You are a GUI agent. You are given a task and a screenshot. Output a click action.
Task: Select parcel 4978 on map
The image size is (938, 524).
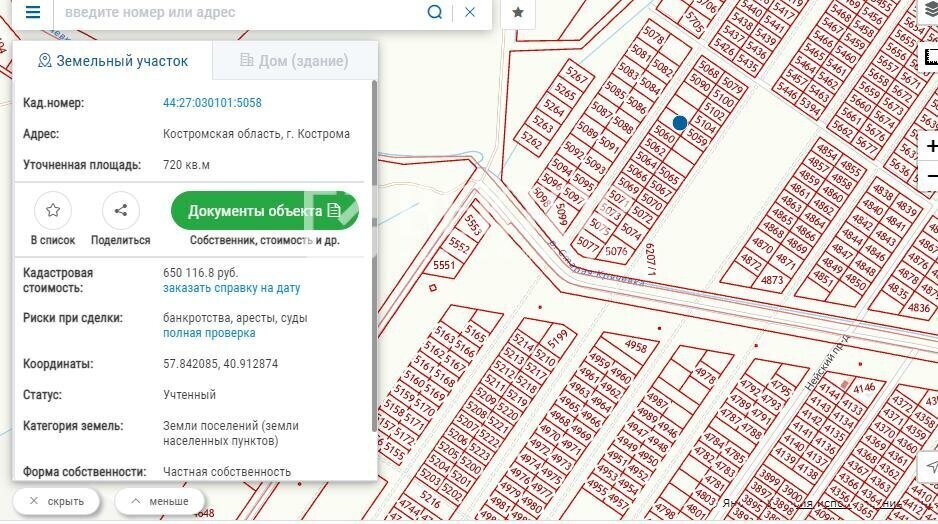pyautogui.click(x=705, y=376)
